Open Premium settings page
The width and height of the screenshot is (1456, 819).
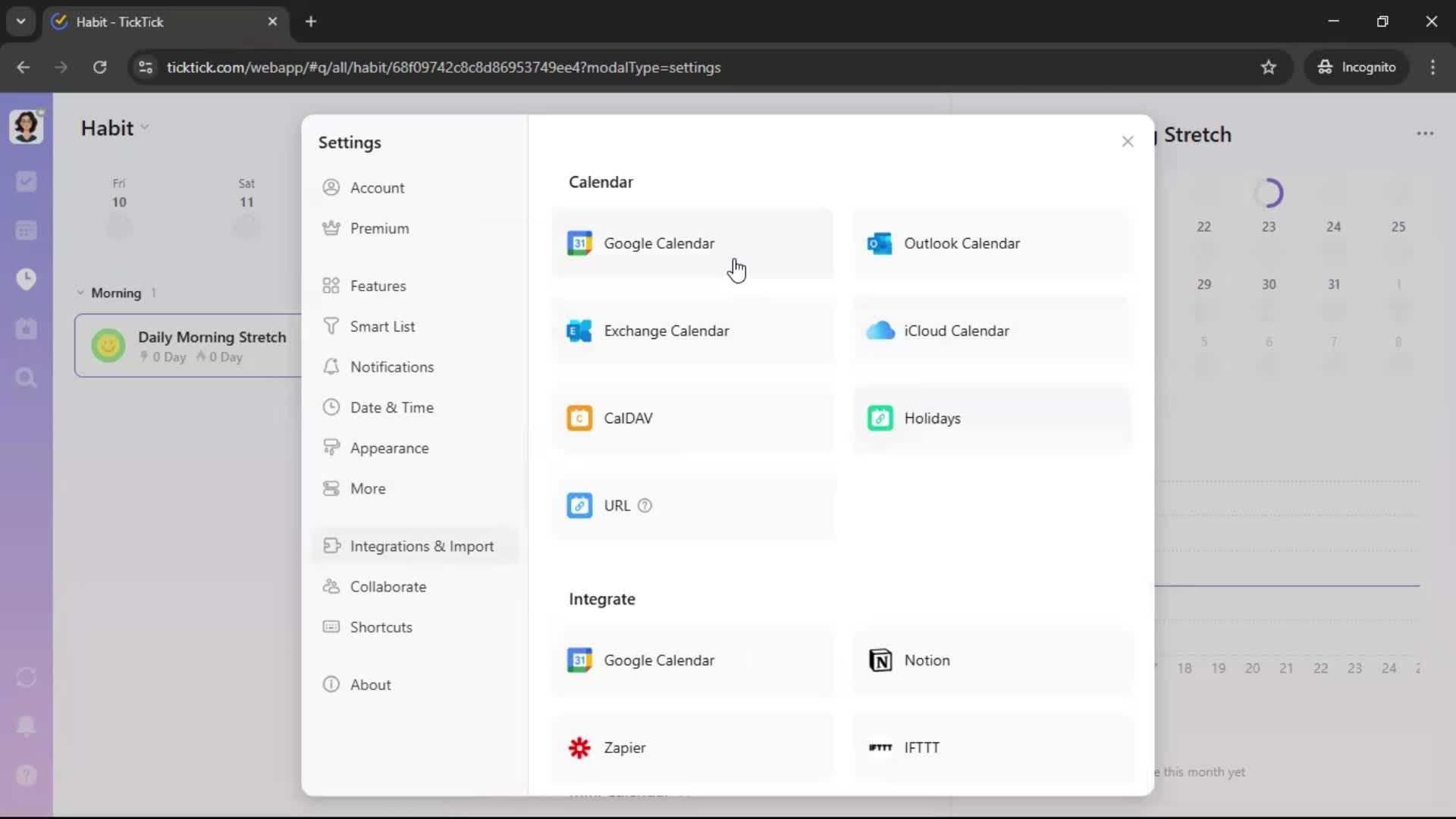click(379, 228)
